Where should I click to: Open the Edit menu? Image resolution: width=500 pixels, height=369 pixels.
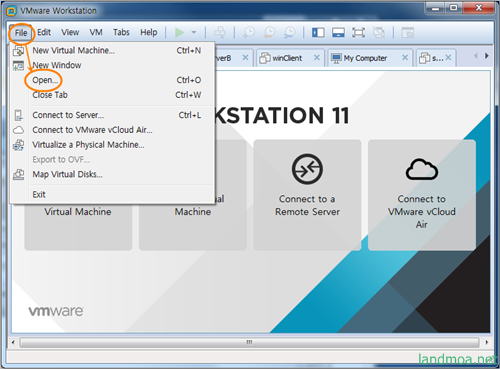[x=44, y=32]
